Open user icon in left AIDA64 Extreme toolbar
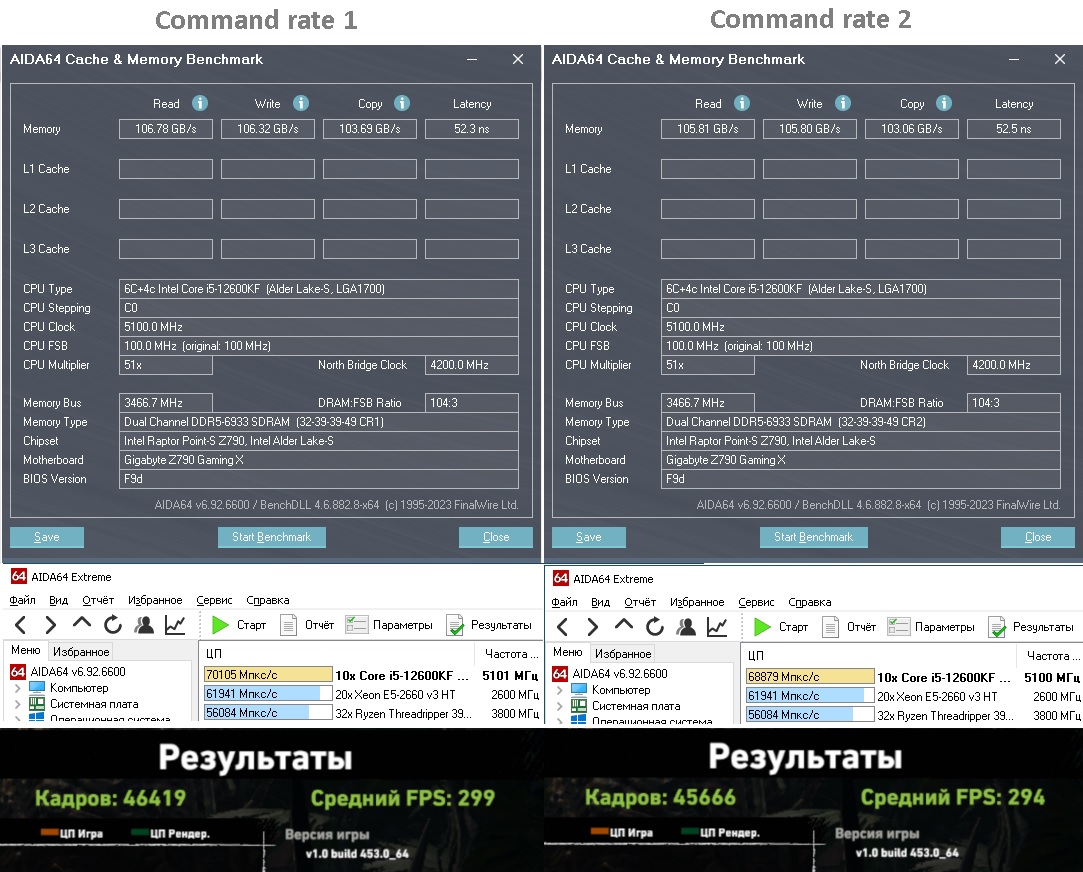 tap(144, 625)
